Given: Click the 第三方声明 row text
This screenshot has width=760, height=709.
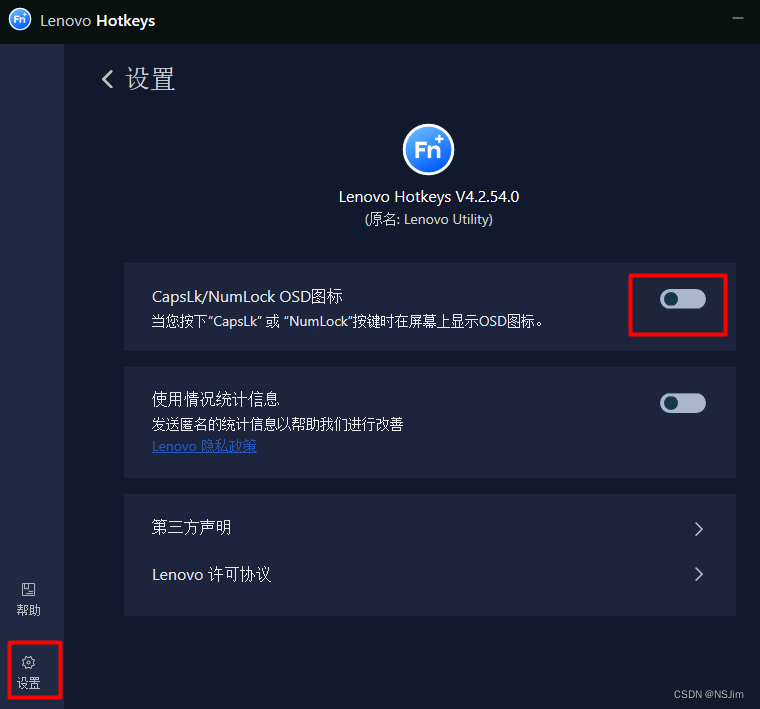Looking at the screenshot, I should (191, 527).
